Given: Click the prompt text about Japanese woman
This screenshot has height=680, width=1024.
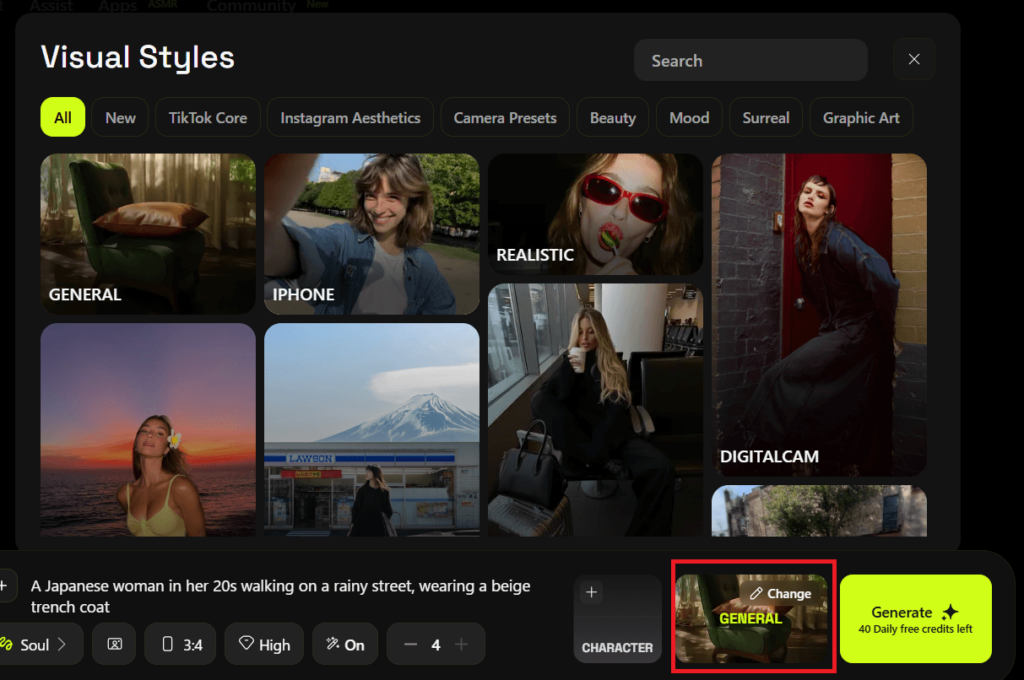Looking at the screenshot, I should [281, 596].
